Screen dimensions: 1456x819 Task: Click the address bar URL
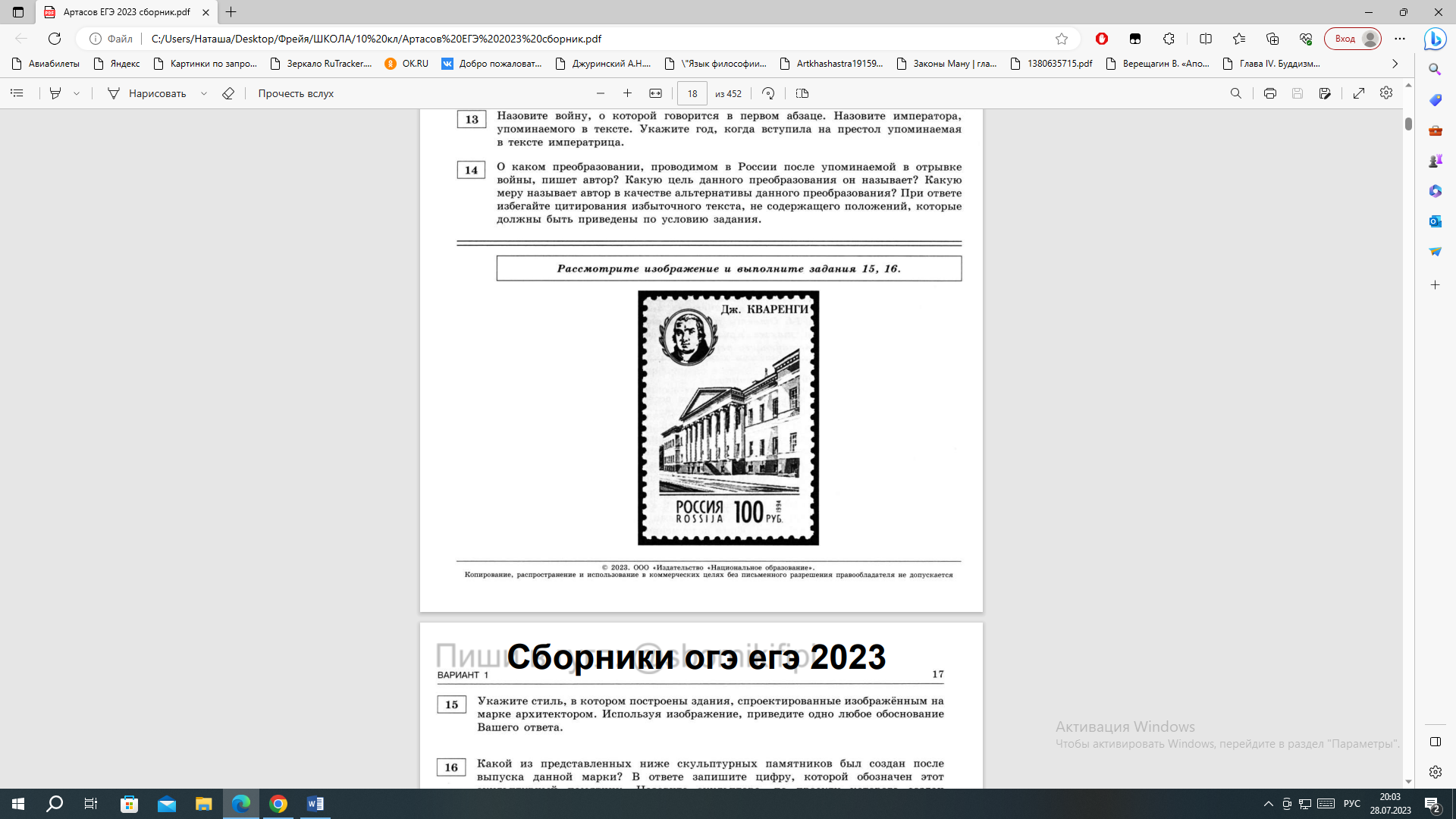376,39
